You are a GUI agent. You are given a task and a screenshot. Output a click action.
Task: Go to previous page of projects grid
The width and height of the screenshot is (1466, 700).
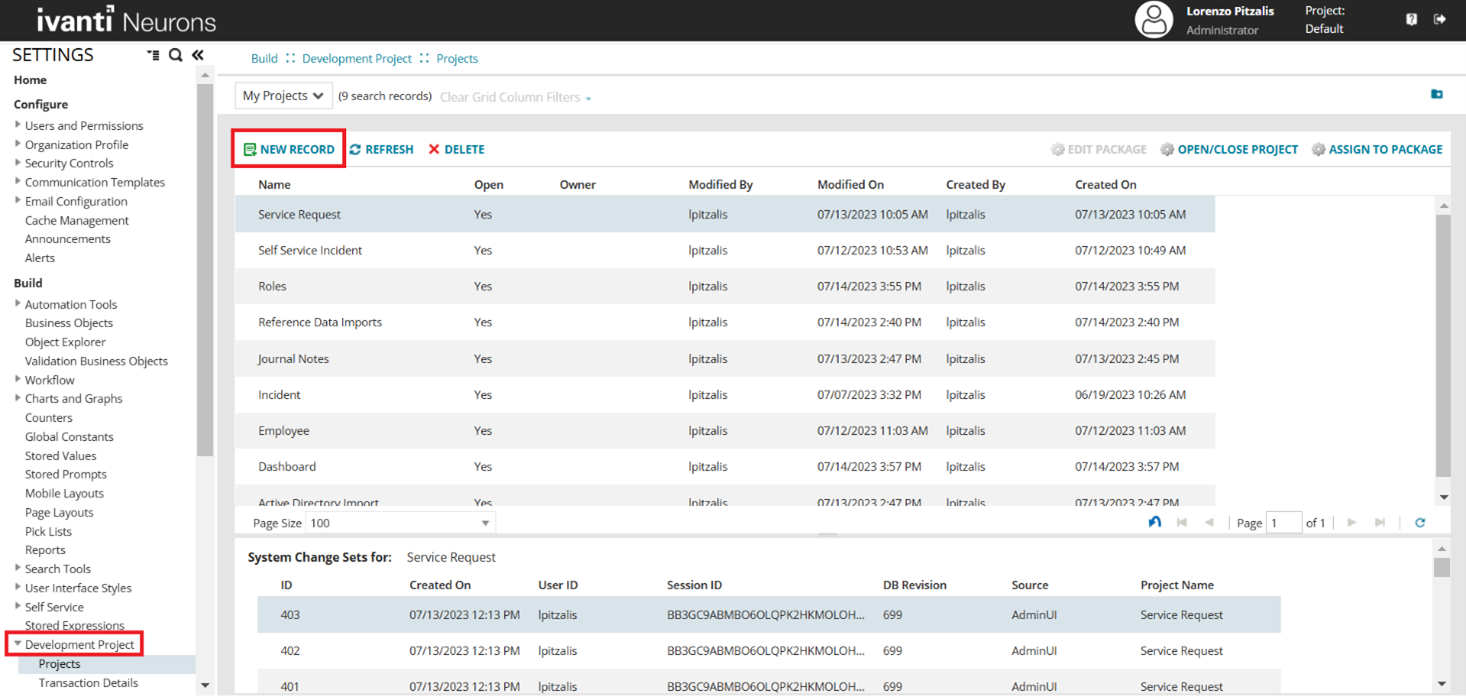coord(1209,522)
